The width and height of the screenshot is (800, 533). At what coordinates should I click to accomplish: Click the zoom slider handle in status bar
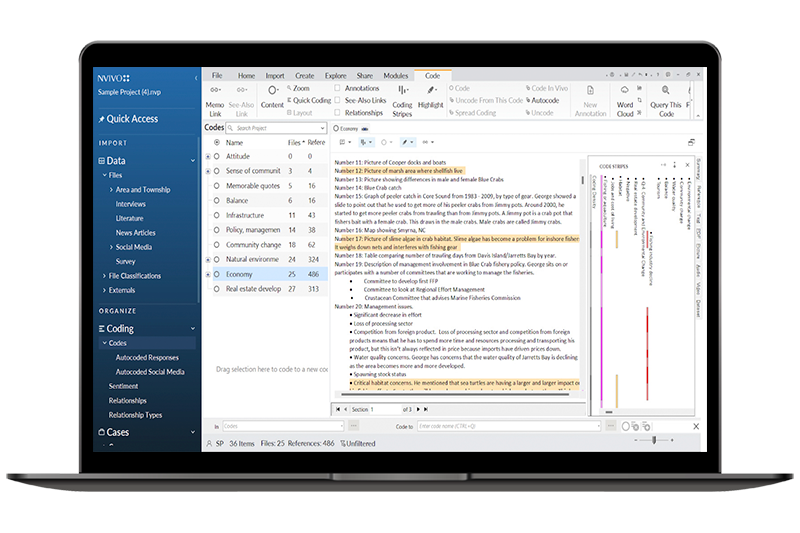pos(654,440)
